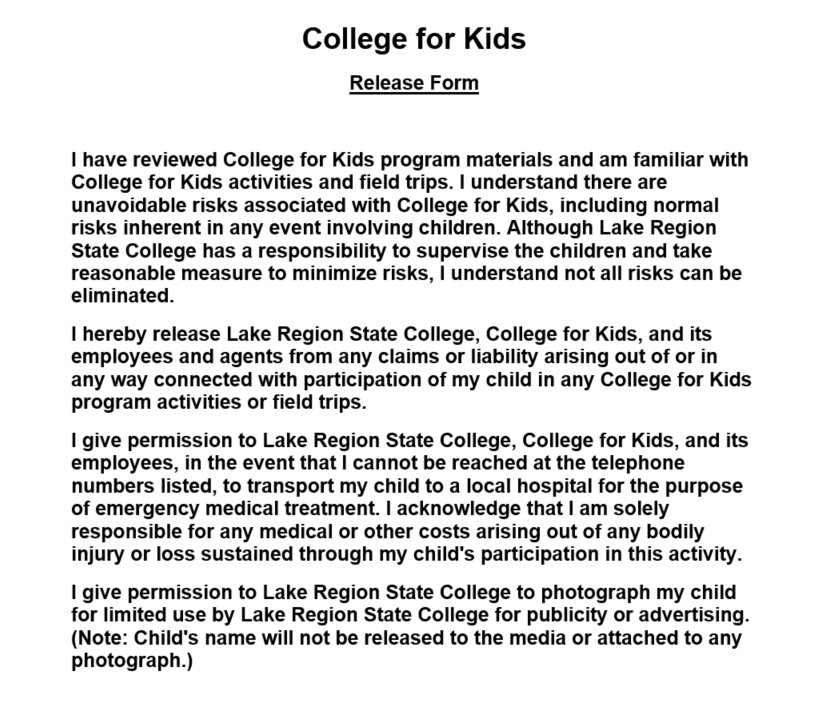Click "publicity or advertising." phrase
This screenshot has height=702, width=833.
638,615
